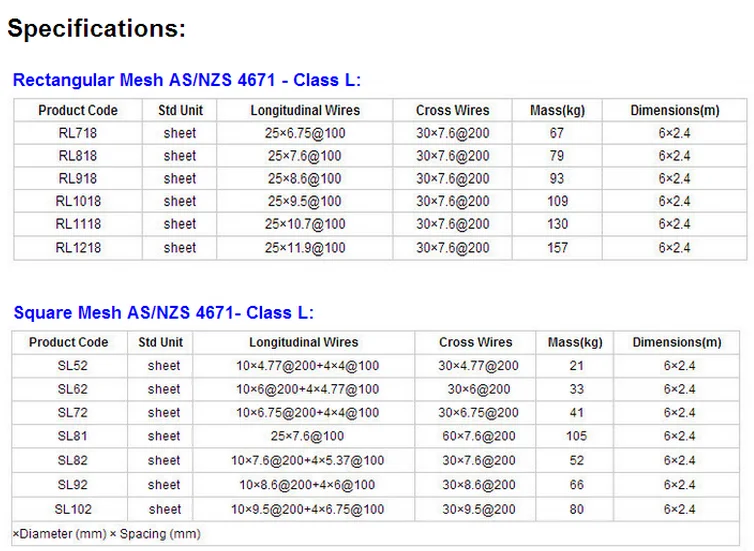The height and width of the screenshot is (551, 754).
Task: Click Longitudinal Wires header in rectangular table
Action: tap(304, 110)
